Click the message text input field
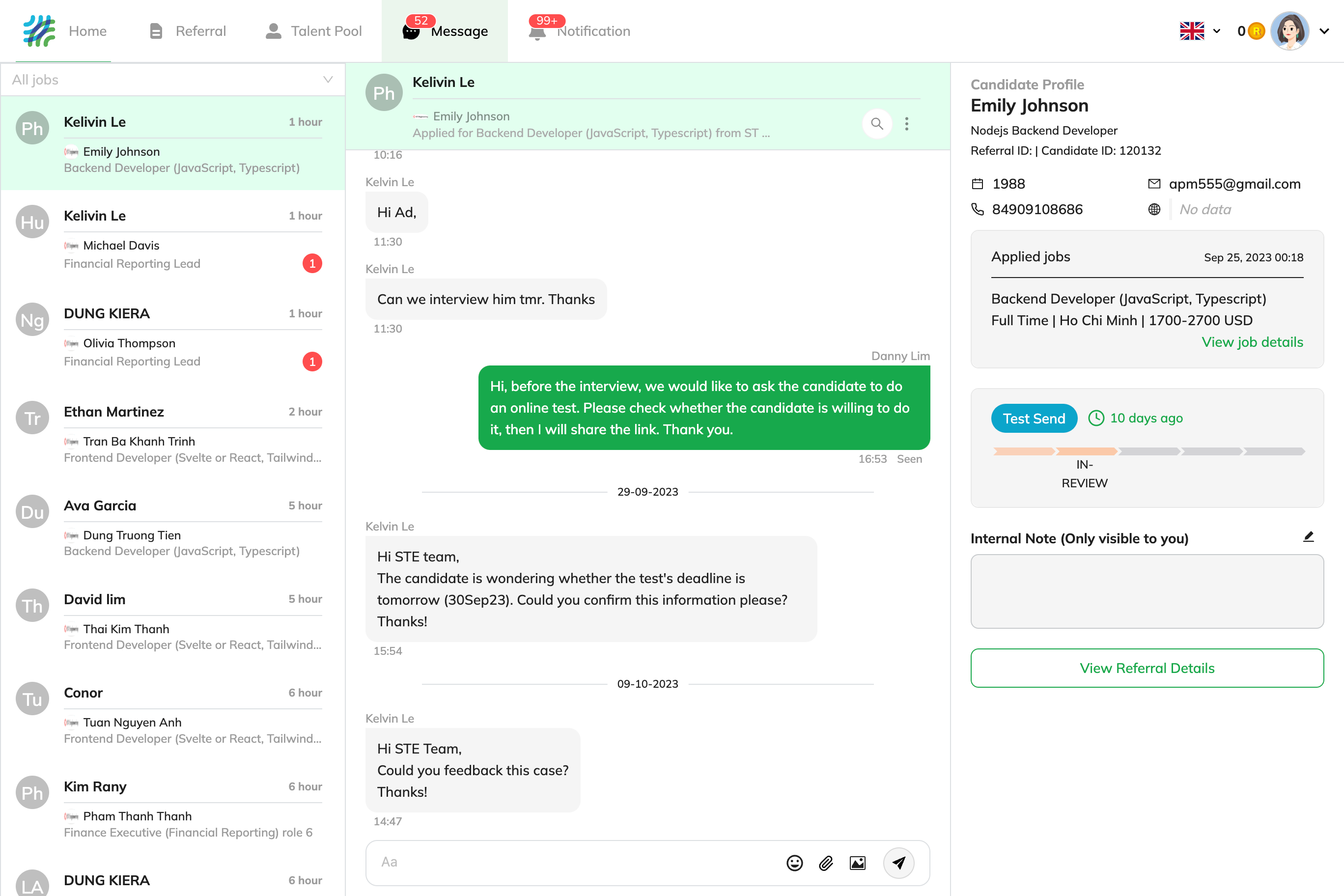 (x=571, y=862)
